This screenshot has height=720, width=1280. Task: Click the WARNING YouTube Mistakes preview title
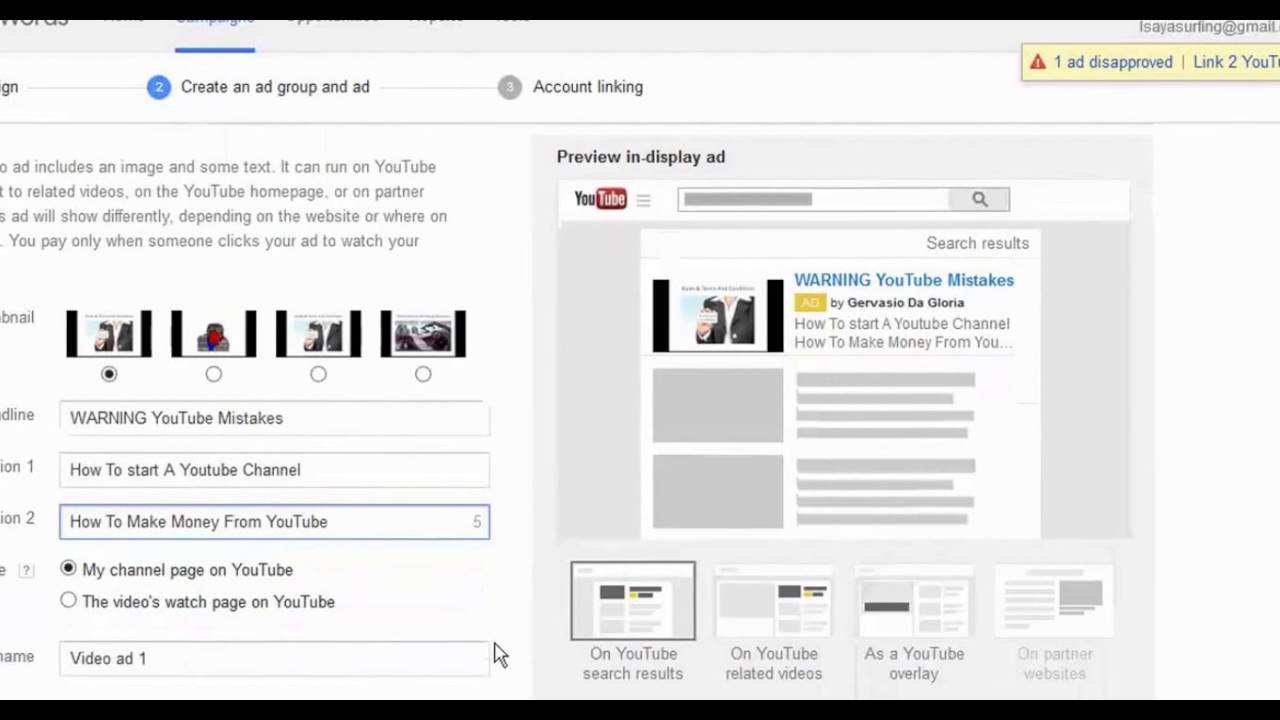point(904,280)
